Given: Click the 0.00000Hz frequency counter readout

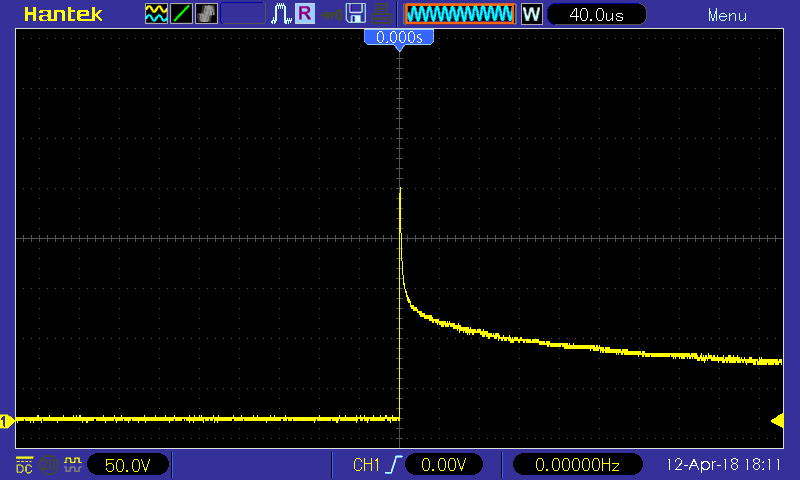Looking at the screenshot, I should pyautogui.click(x=577, y=465).
